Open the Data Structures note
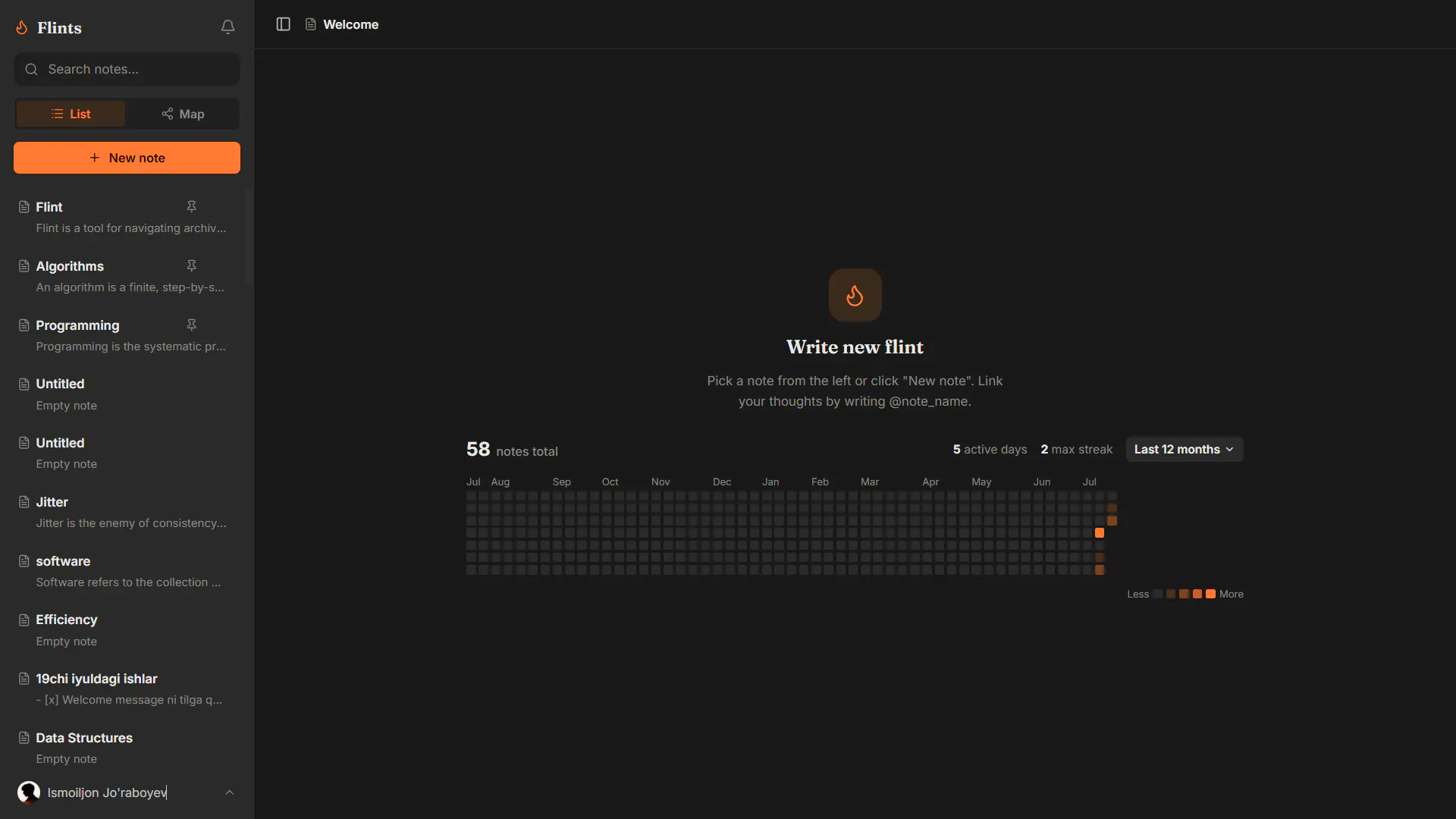The width and height of the screenshot is (1456, 819). pos(127,748)
